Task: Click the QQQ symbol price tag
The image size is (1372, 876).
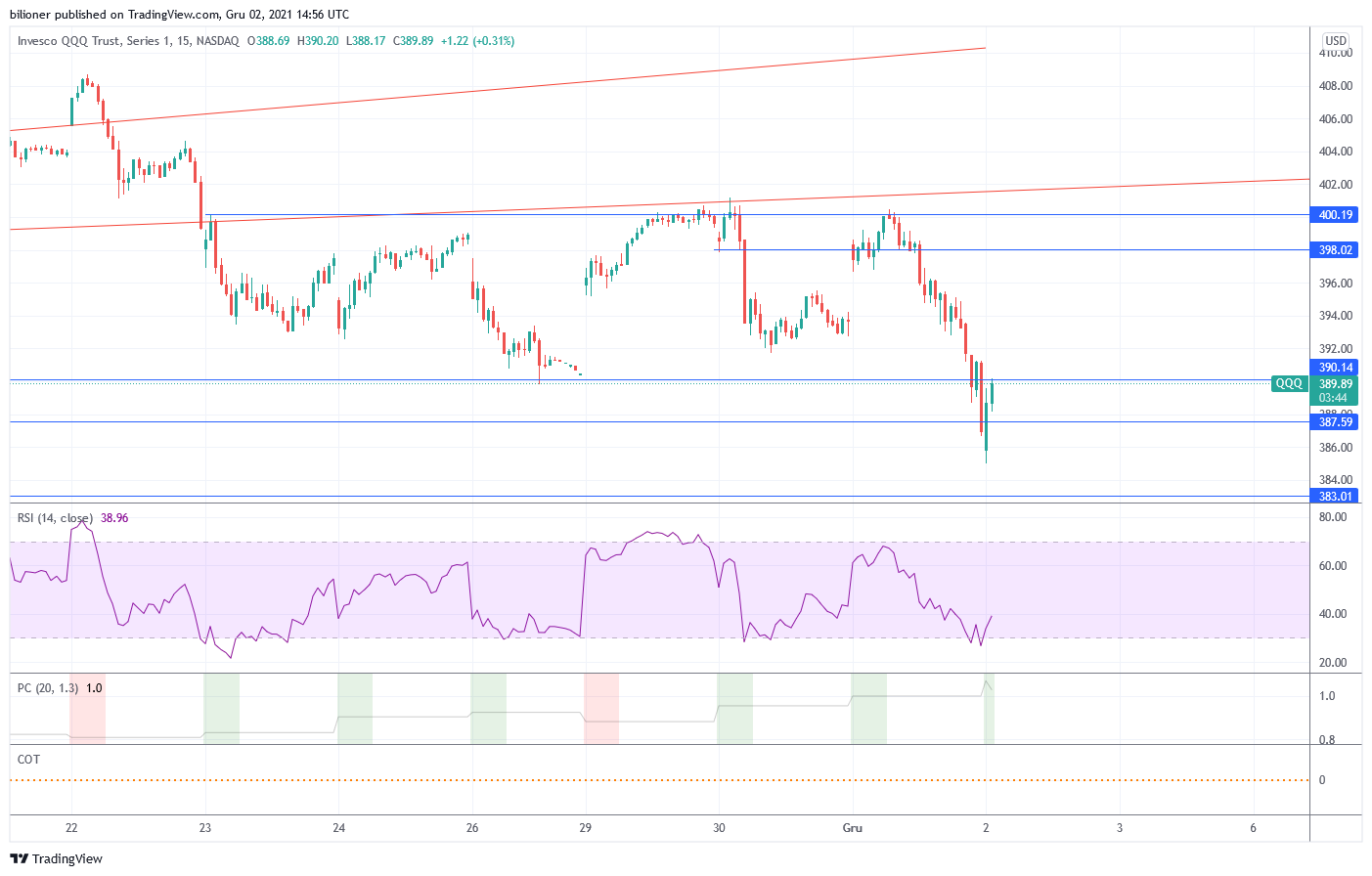Action: pyautogui.click(x=1289, y=383)
